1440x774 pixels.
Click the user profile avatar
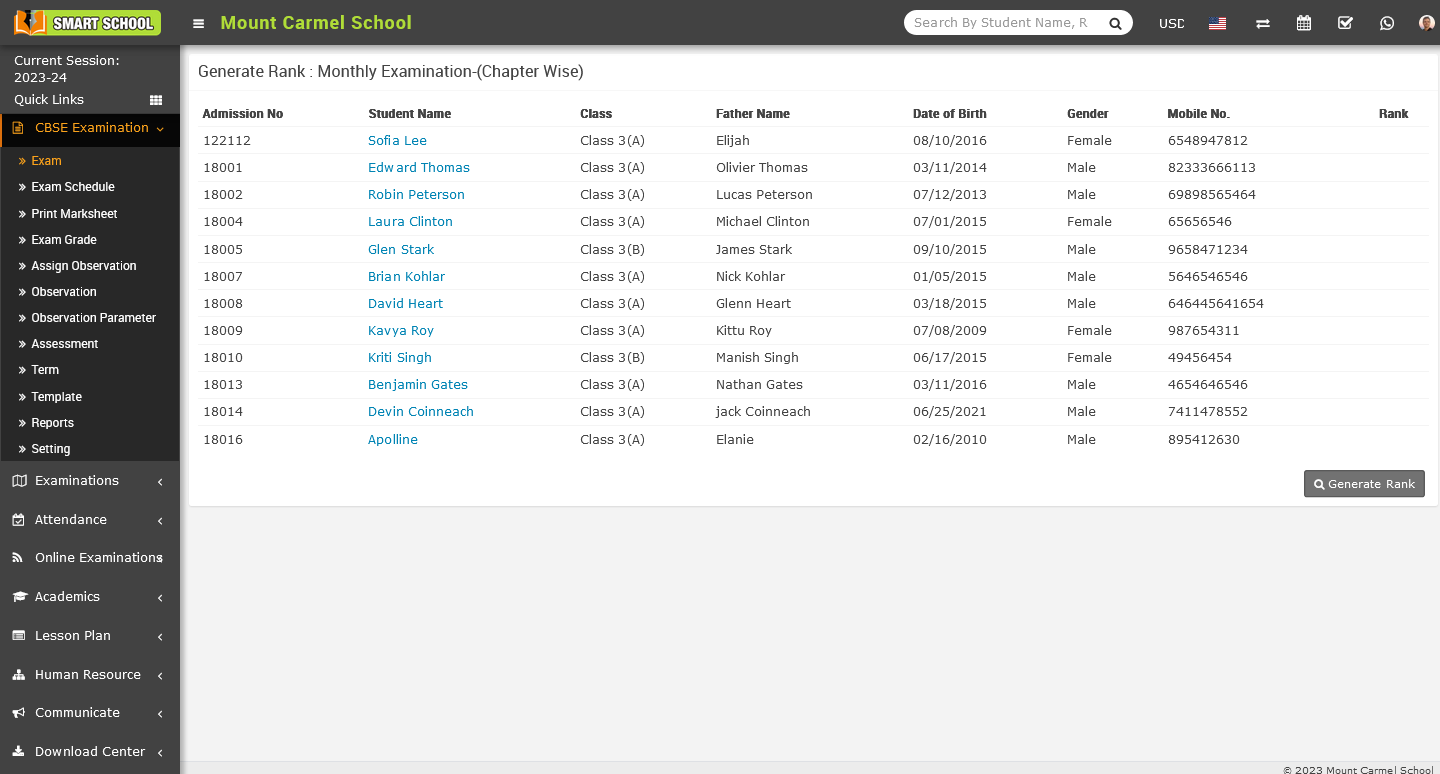pyautogui.click(x=1426, y=22)
